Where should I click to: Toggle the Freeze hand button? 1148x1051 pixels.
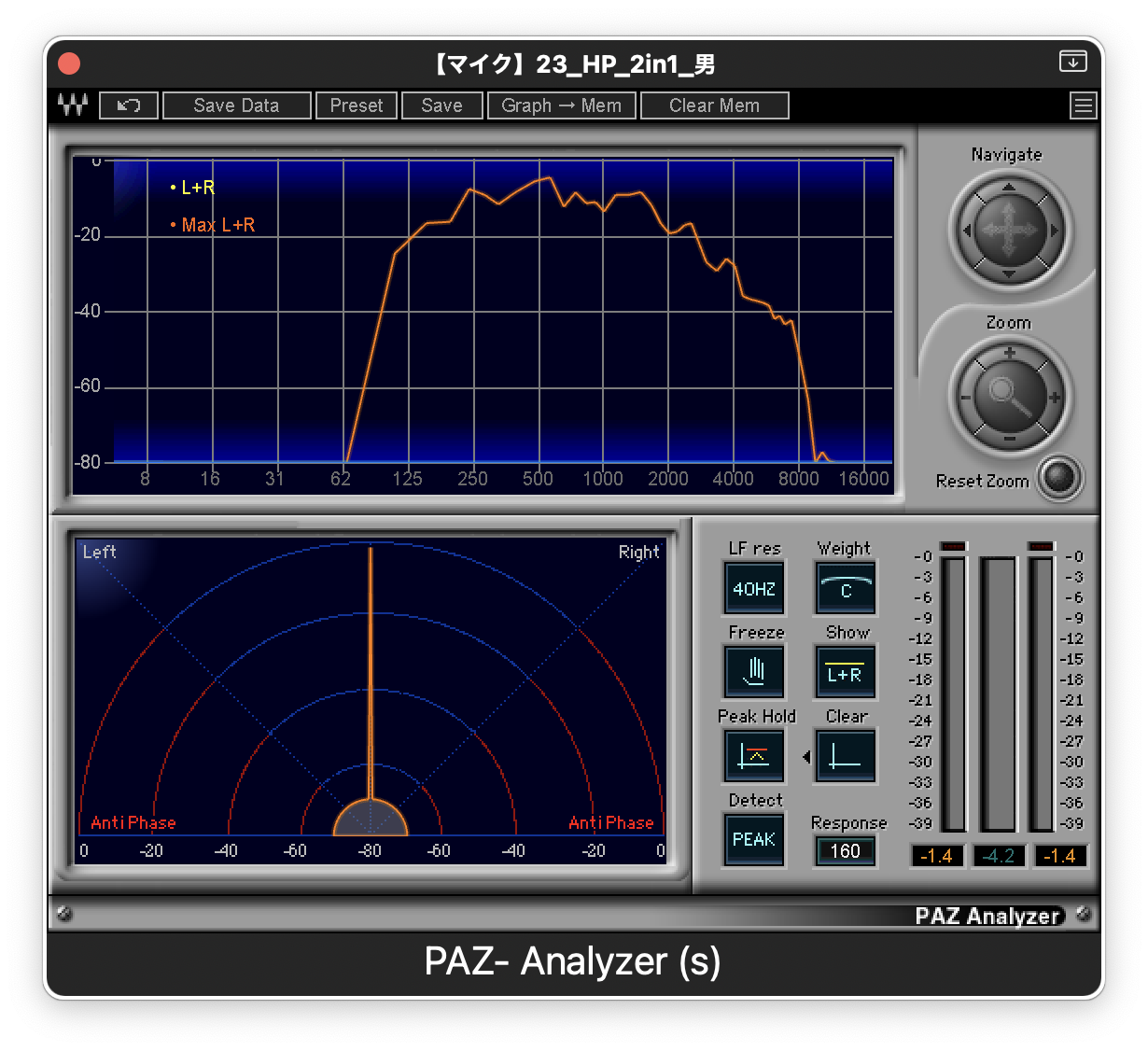[x=755, y=671]
